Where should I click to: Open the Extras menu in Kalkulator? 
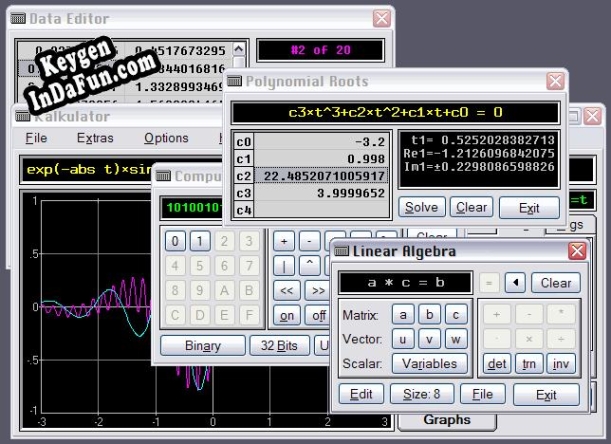(95, 138)
